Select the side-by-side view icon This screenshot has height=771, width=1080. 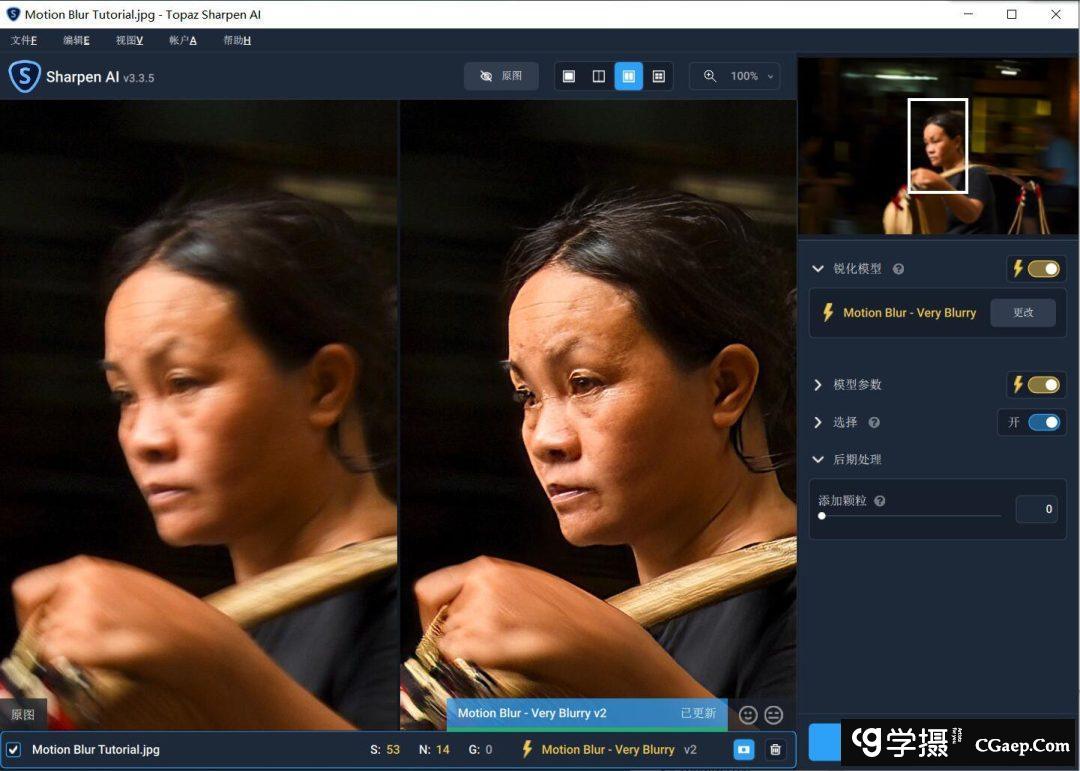(x=629, y=76)
